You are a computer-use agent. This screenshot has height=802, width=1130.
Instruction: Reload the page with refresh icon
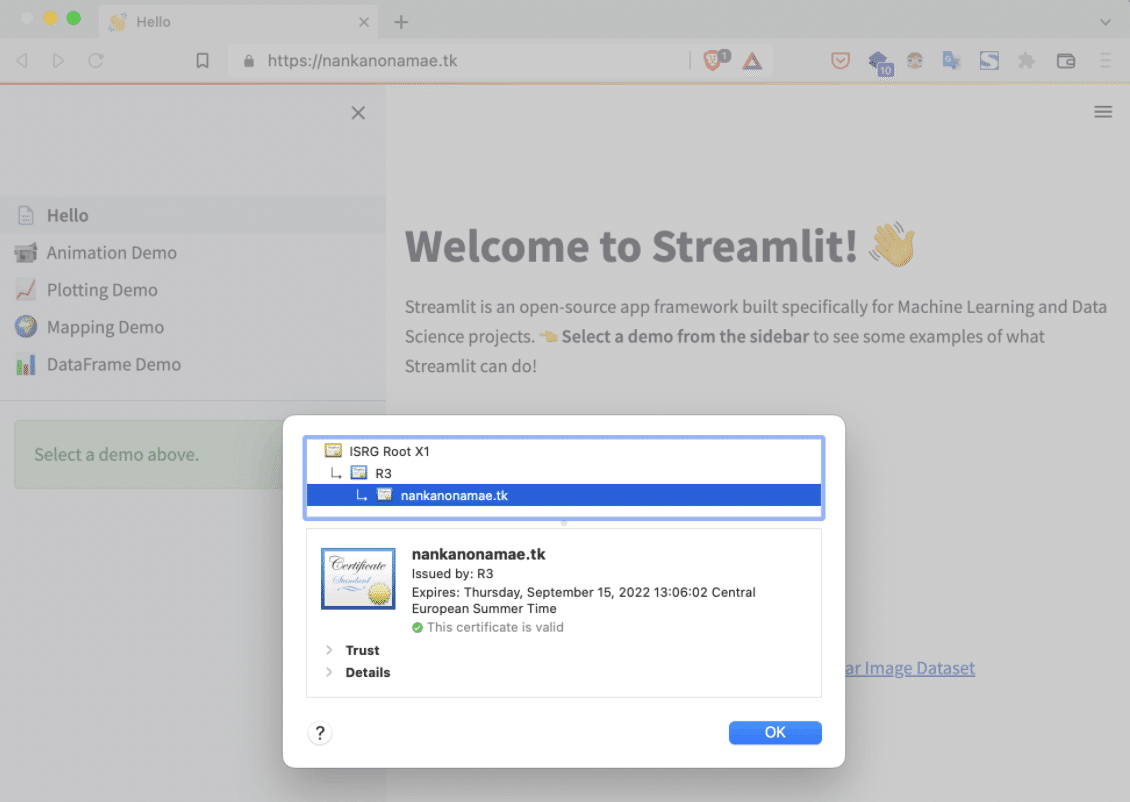[96, 61]
